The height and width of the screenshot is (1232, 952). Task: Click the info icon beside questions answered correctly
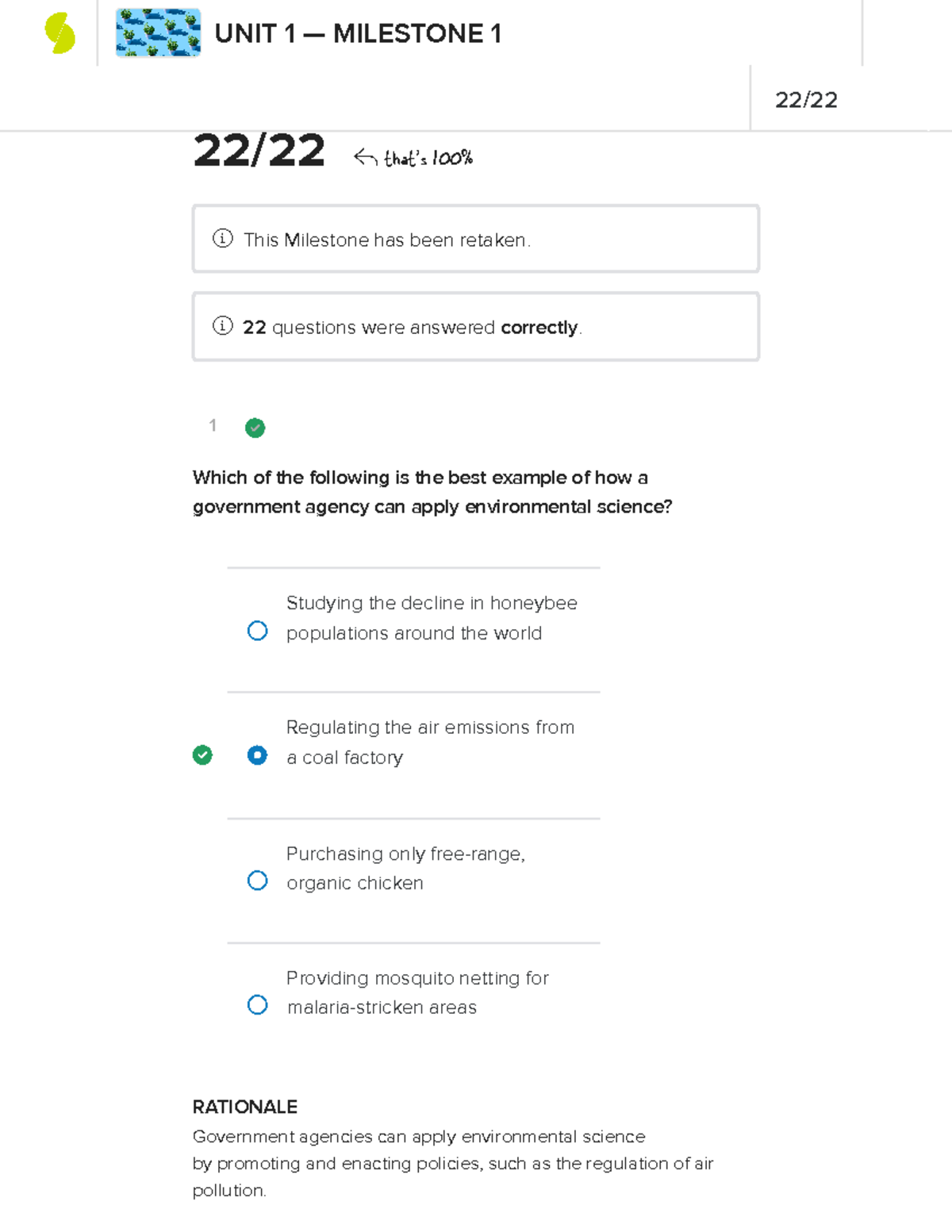223,326
